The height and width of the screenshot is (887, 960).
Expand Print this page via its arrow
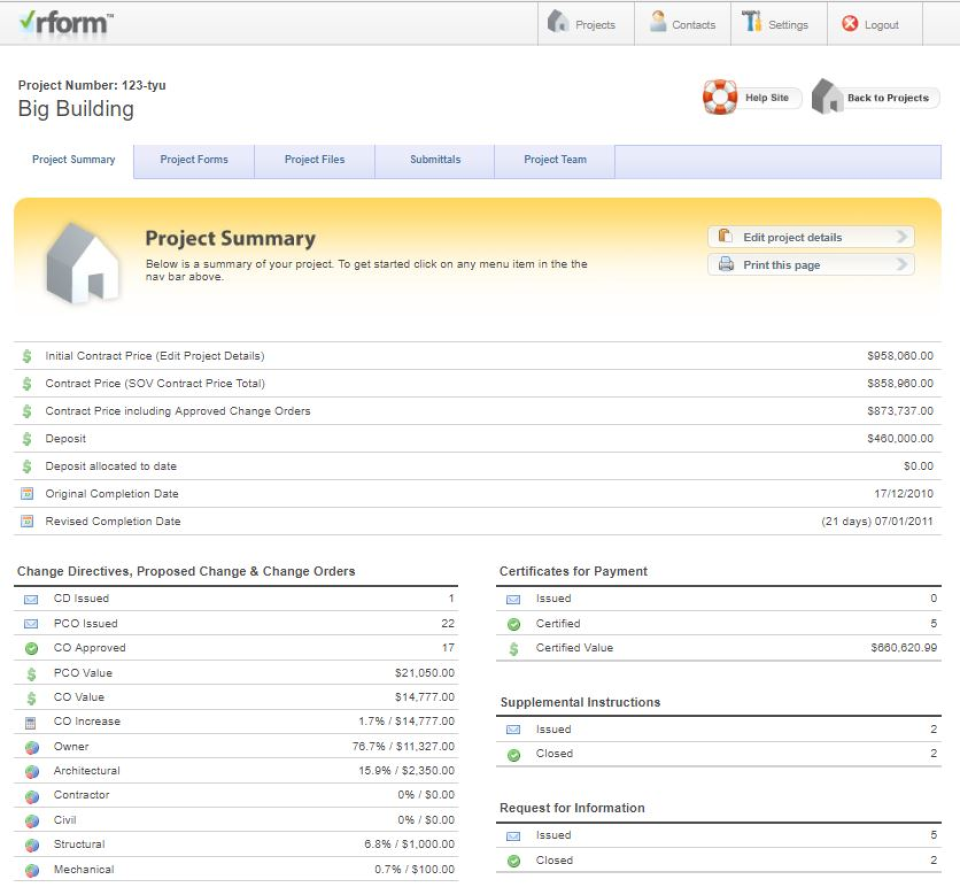(905, 264)
